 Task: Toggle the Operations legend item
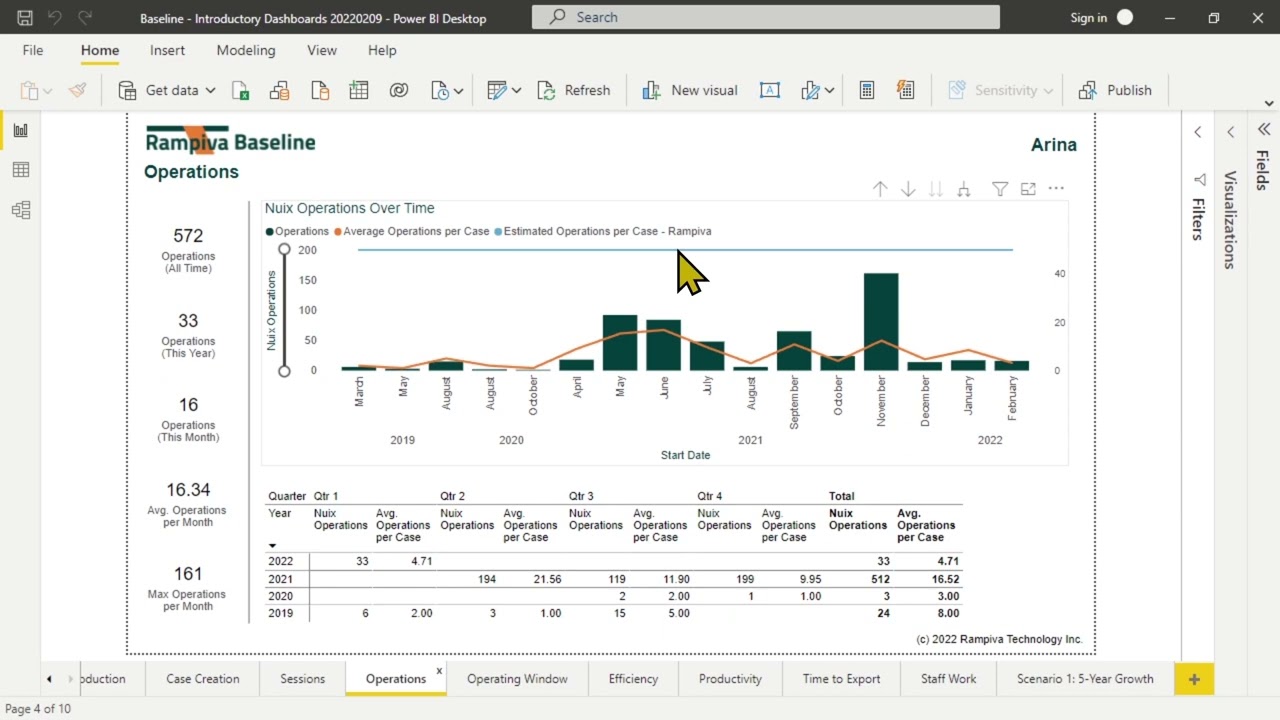coord(297,231)
